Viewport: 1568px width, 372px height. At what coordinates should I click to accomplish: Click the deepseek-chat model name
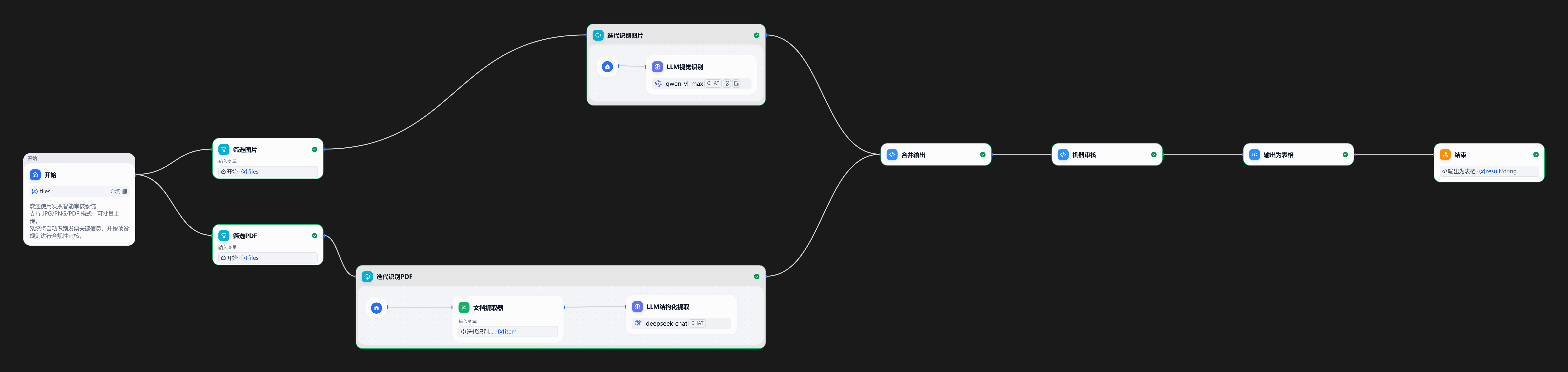coord(667,324)
